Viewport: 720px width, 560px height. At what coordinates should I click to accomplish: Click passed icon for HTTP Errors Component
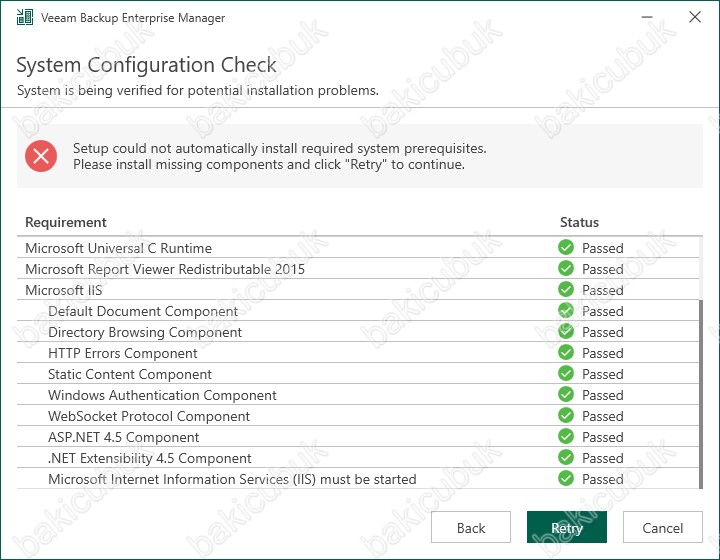566,353
